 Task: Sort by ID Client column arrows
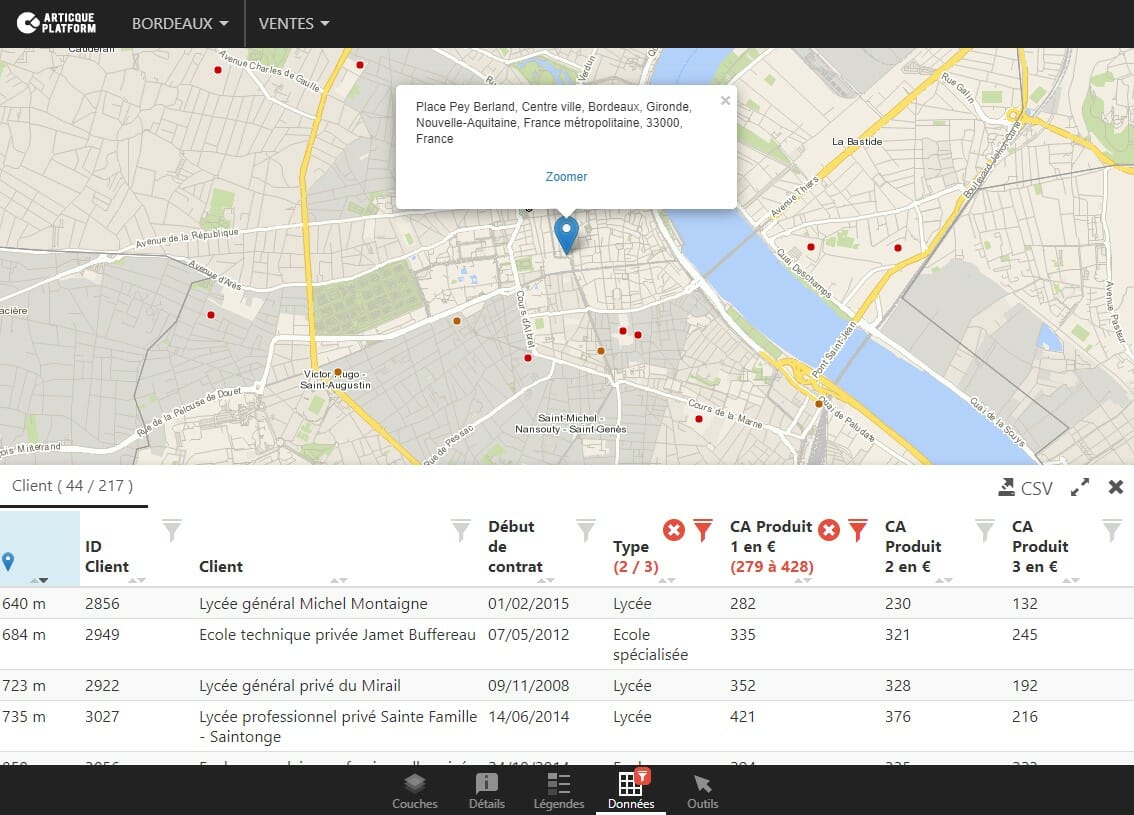(137, 580)
